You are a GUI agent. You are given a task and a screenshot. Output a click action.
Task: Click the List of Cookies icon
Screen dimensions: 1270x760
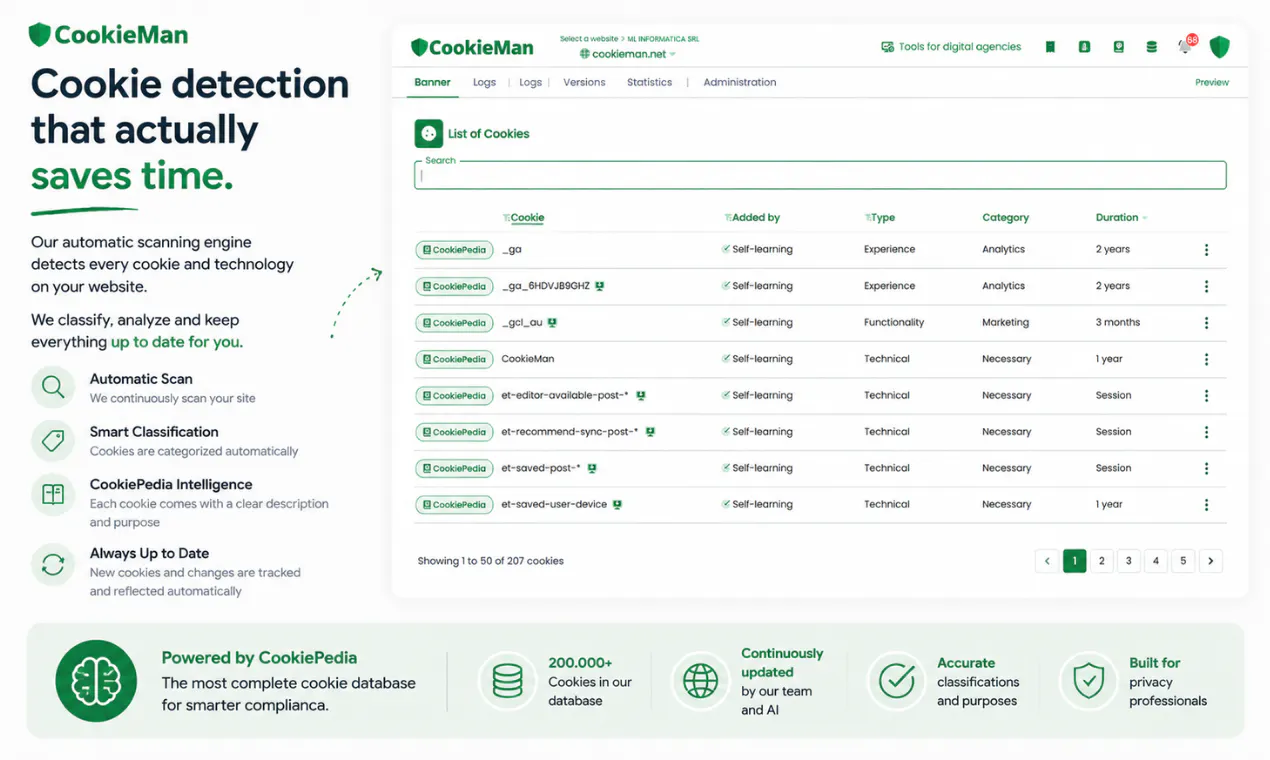[428, 133]
